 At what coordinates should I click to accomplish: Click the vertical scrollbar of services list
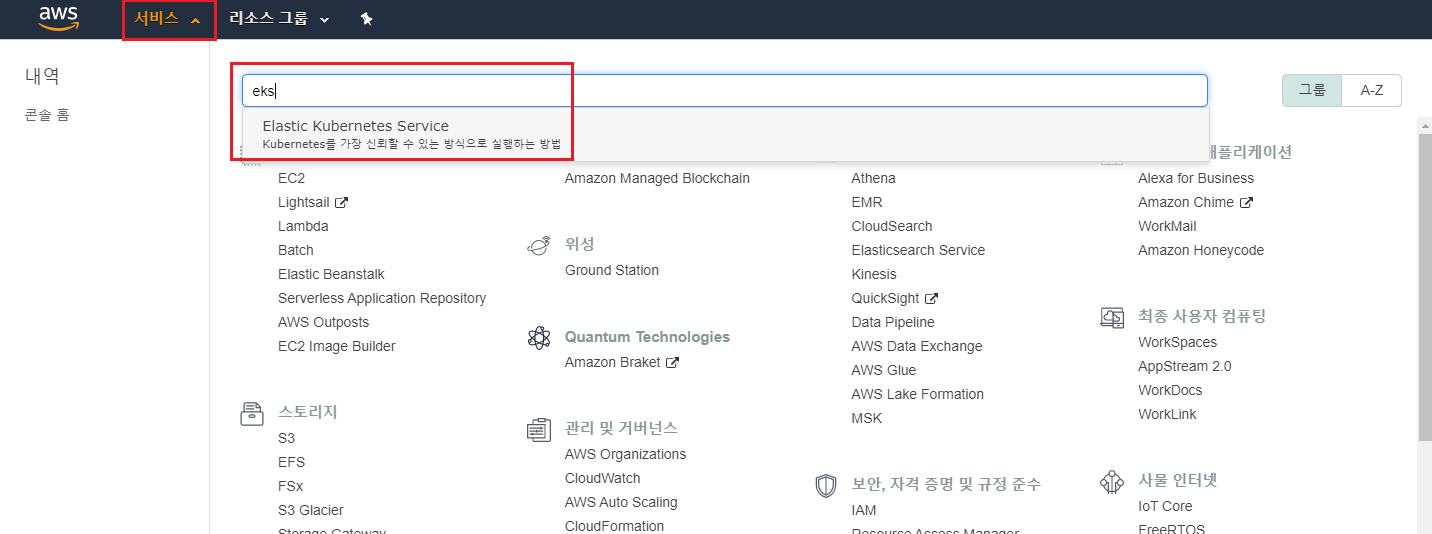1425,286
